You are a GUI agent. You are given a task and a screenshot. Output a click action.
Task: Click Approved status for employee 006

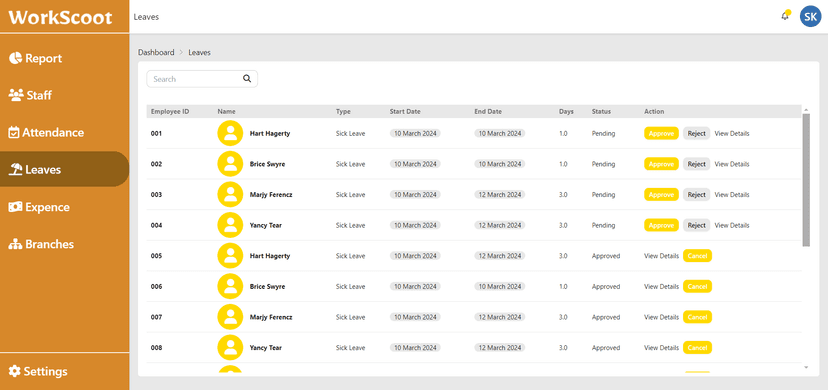[x=606, y=287]
